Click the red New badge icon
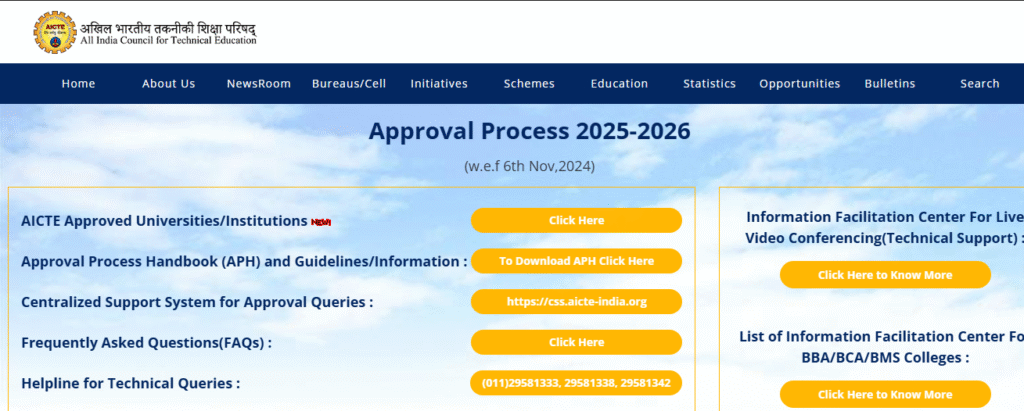1024x411 pixels. tap(320, 222)
